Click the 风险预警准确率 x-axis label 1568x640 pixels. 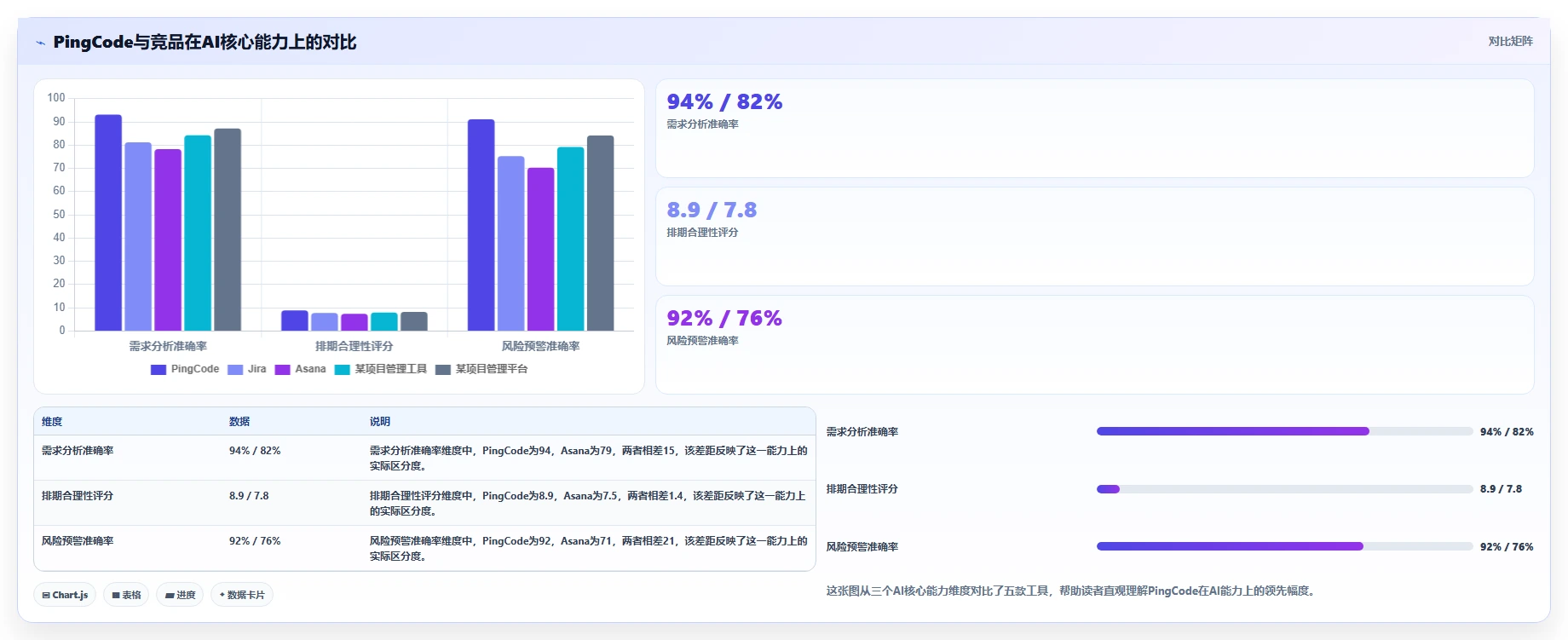tap(541, 346)
